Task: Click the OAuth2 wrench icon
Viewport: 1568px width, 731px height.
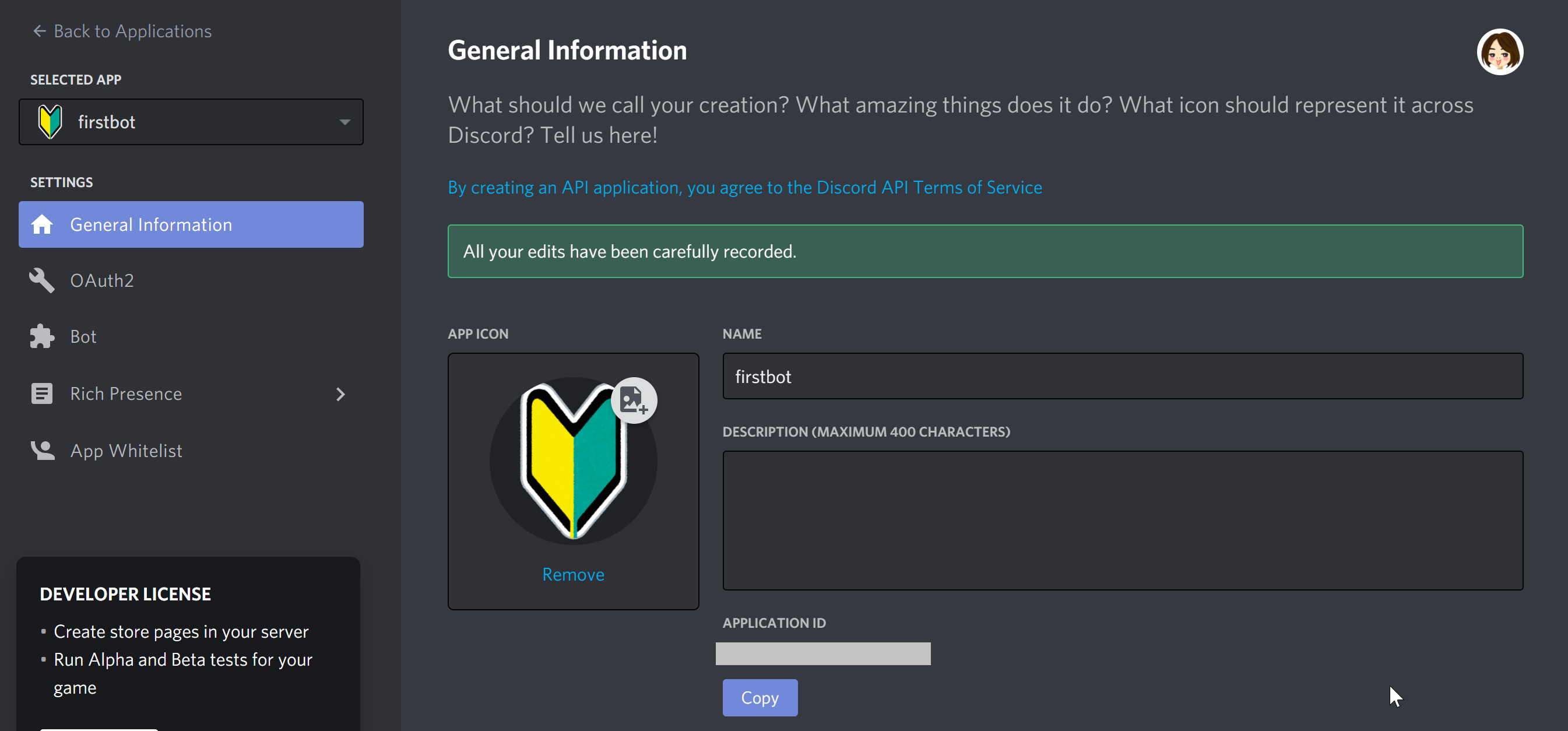Action: click(x=42, y=280)
